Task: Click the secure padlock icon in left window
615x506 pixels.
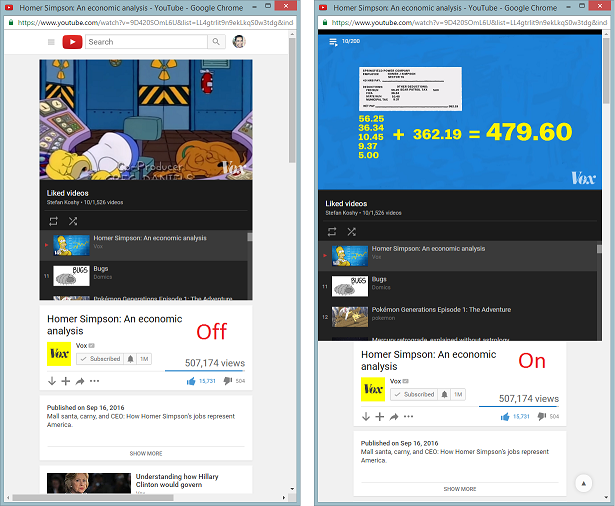Action: (11, 22)
